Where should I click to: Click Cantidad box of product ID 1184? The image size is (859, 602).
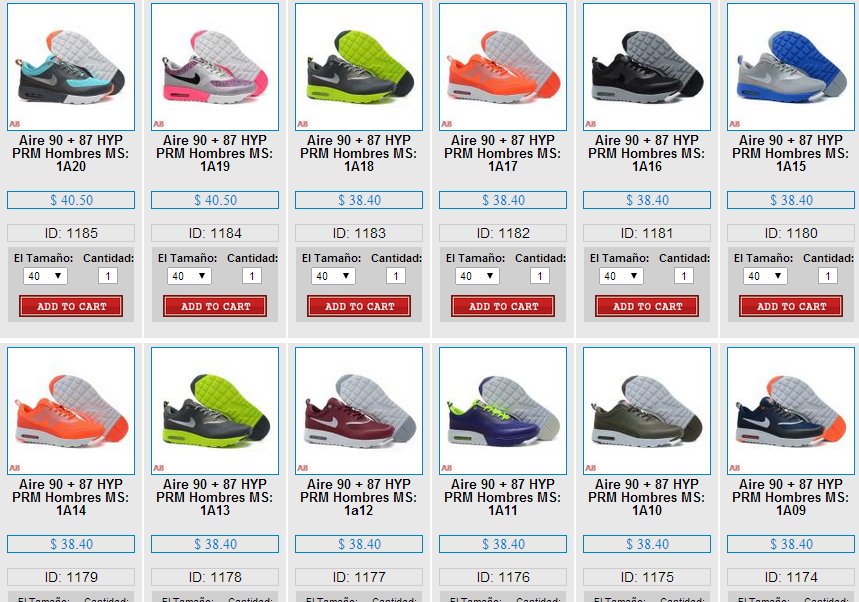[251, 276]
